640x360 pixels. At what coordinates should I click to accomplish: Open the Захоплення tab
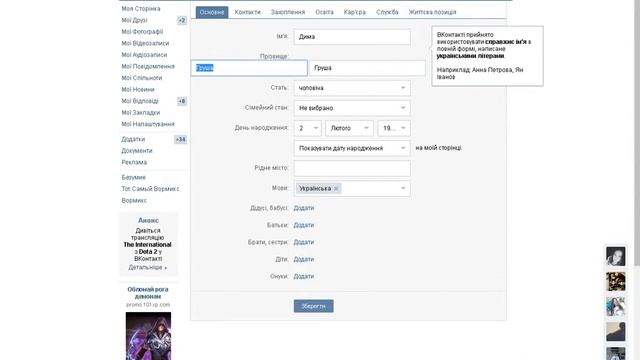(x=288, y=12)
